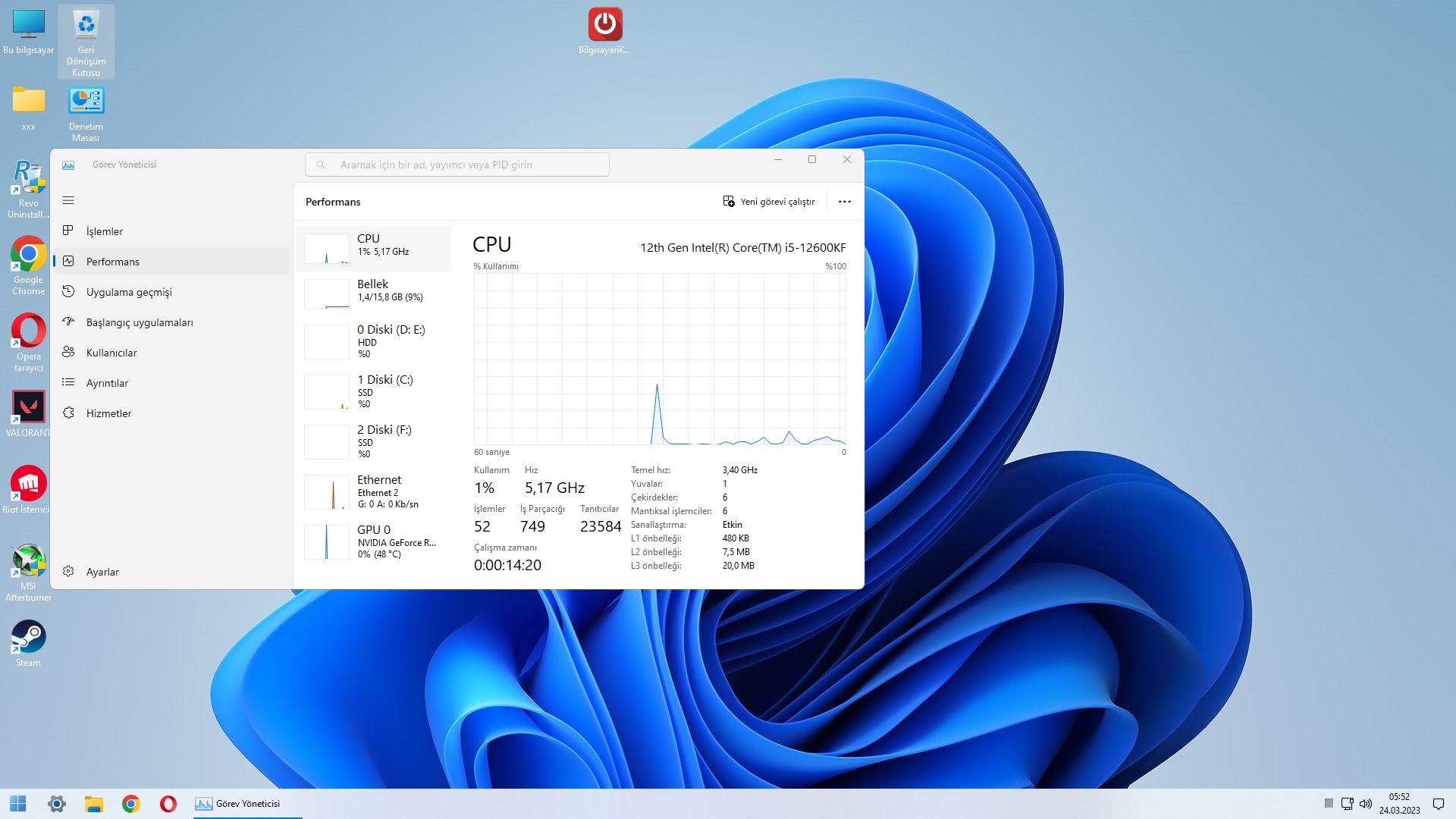Go to Ayrıntılar page
Image resolution: width=1456 pixels, height=819 pixels.
tap(107, 383)
